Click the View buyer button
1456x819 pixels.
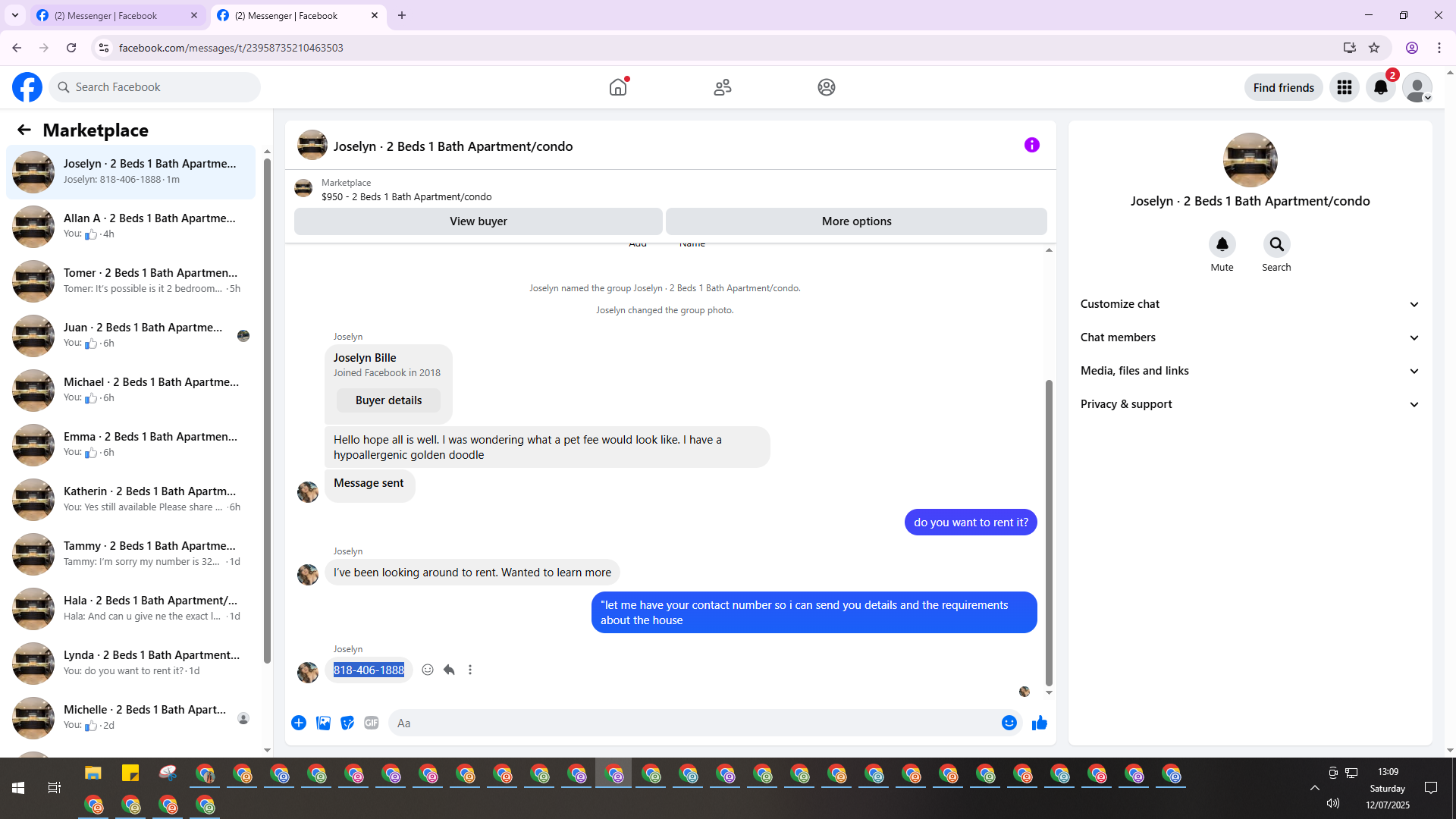point(478,221)
